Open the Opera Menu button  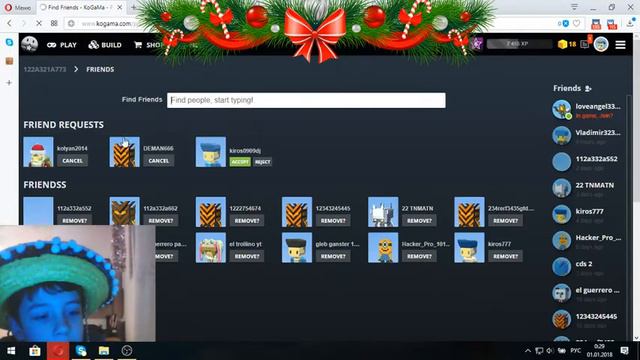pyautogui.click(x=18, y=7)
